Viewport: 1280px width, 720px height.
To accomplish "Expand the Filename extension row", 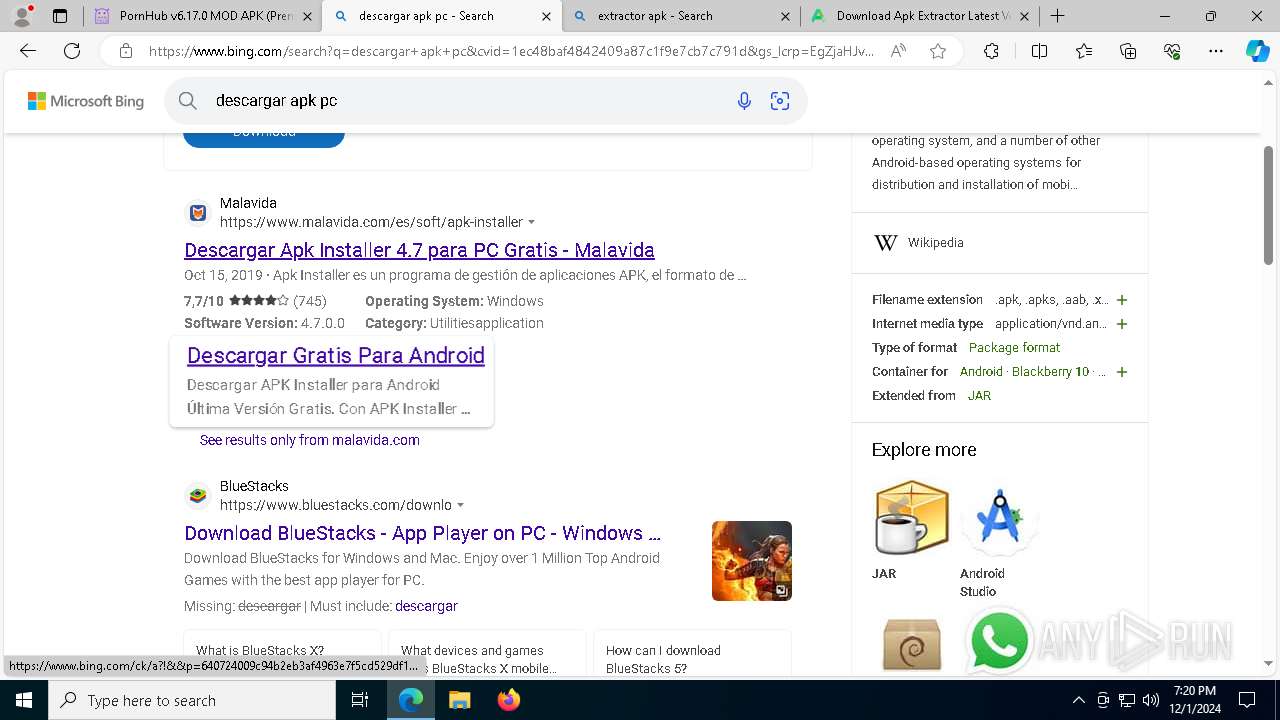I will [1122, 300].
